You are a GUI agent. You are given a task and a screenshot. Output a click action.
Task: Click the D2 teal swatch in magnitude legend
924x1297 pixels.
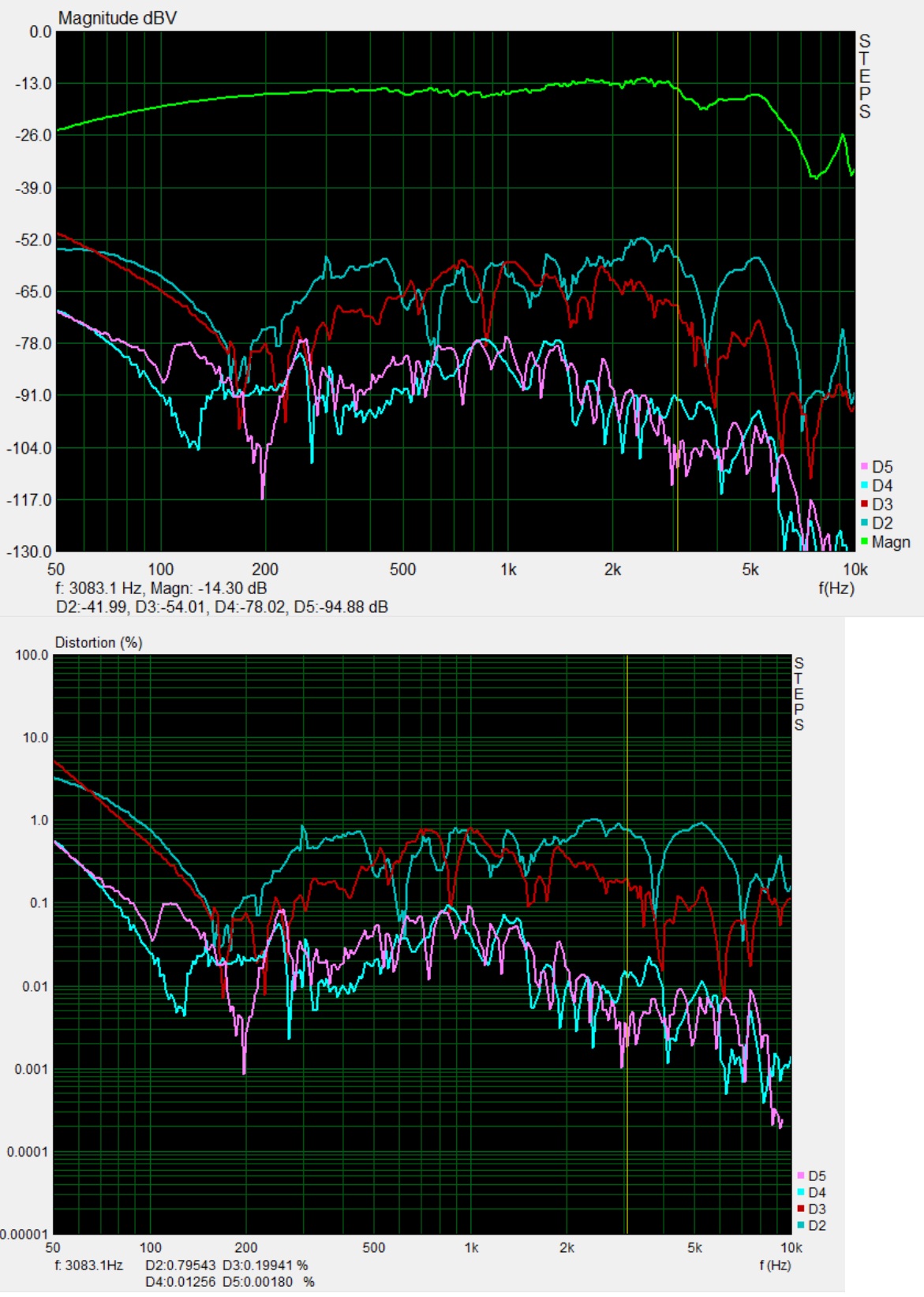865,523
